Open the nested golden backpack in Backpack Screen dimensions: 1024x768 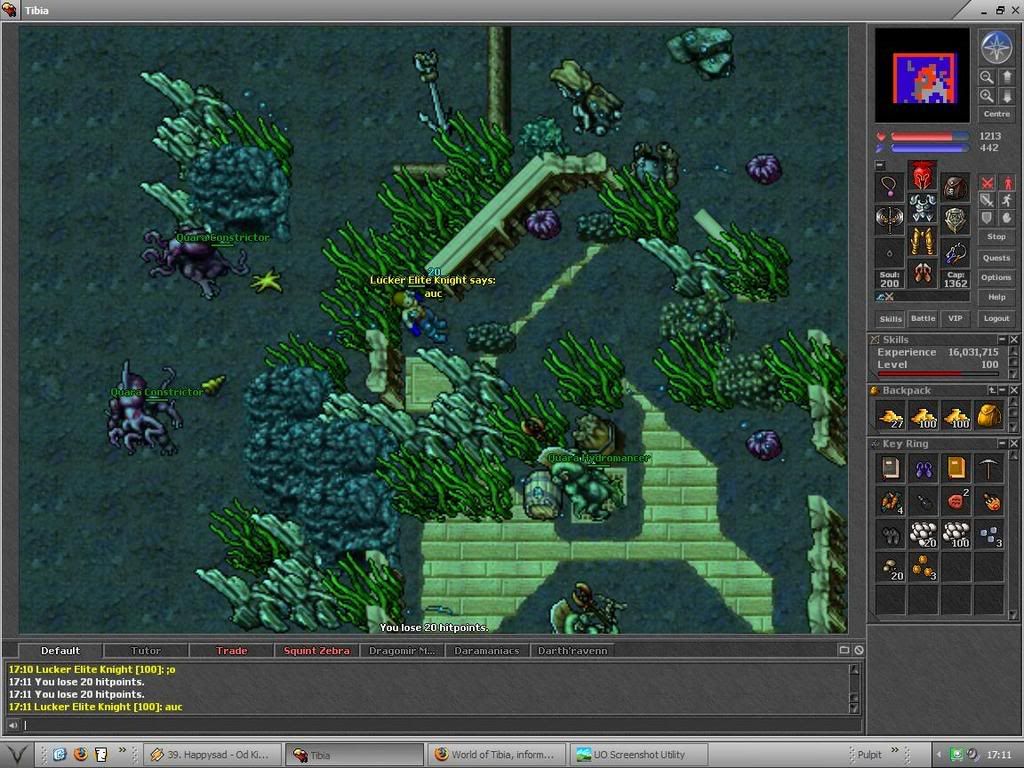(988, 417)
